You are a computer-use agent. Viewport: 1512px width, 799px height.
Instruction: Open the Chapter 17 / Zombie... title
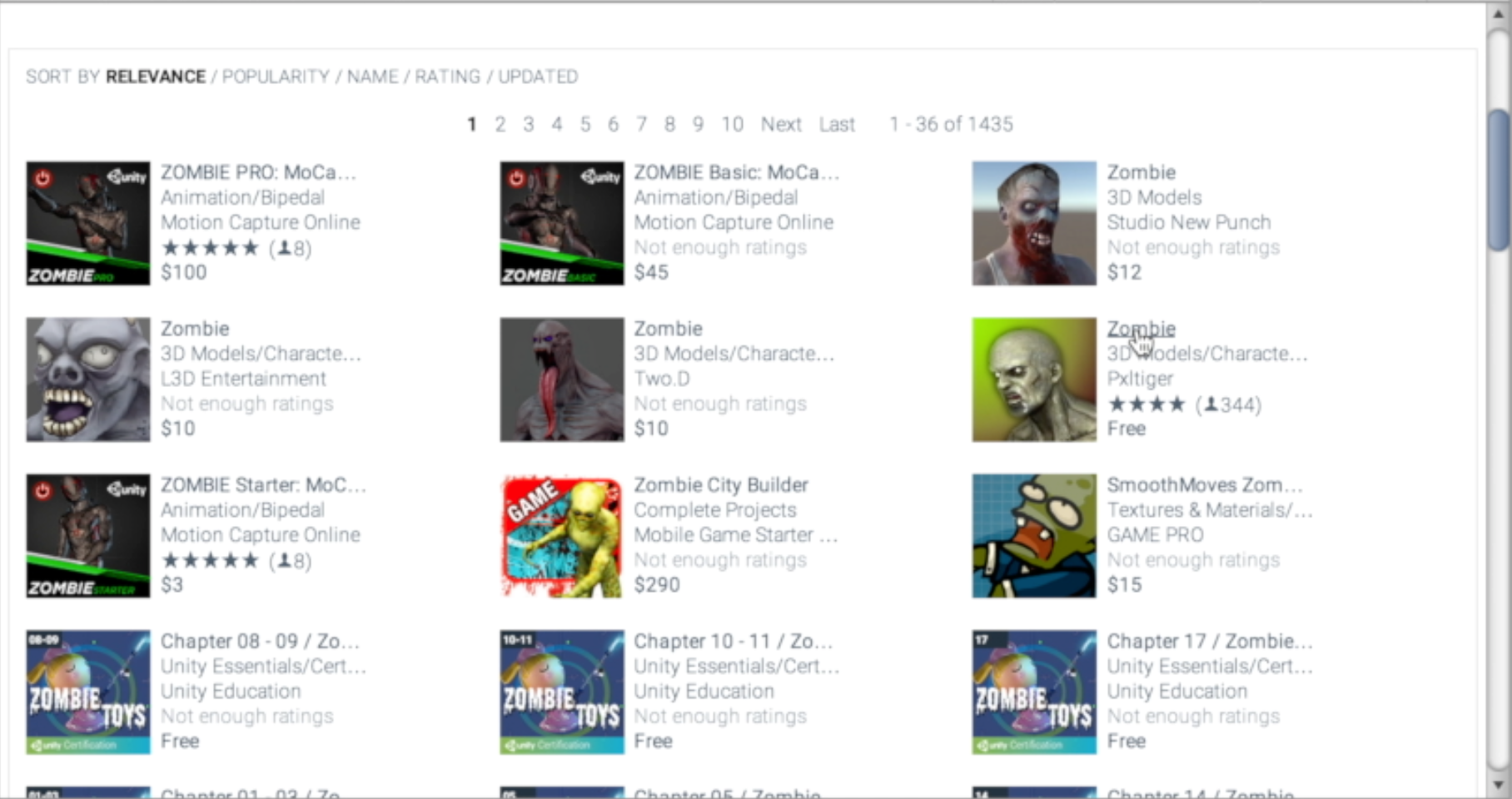1210,642
